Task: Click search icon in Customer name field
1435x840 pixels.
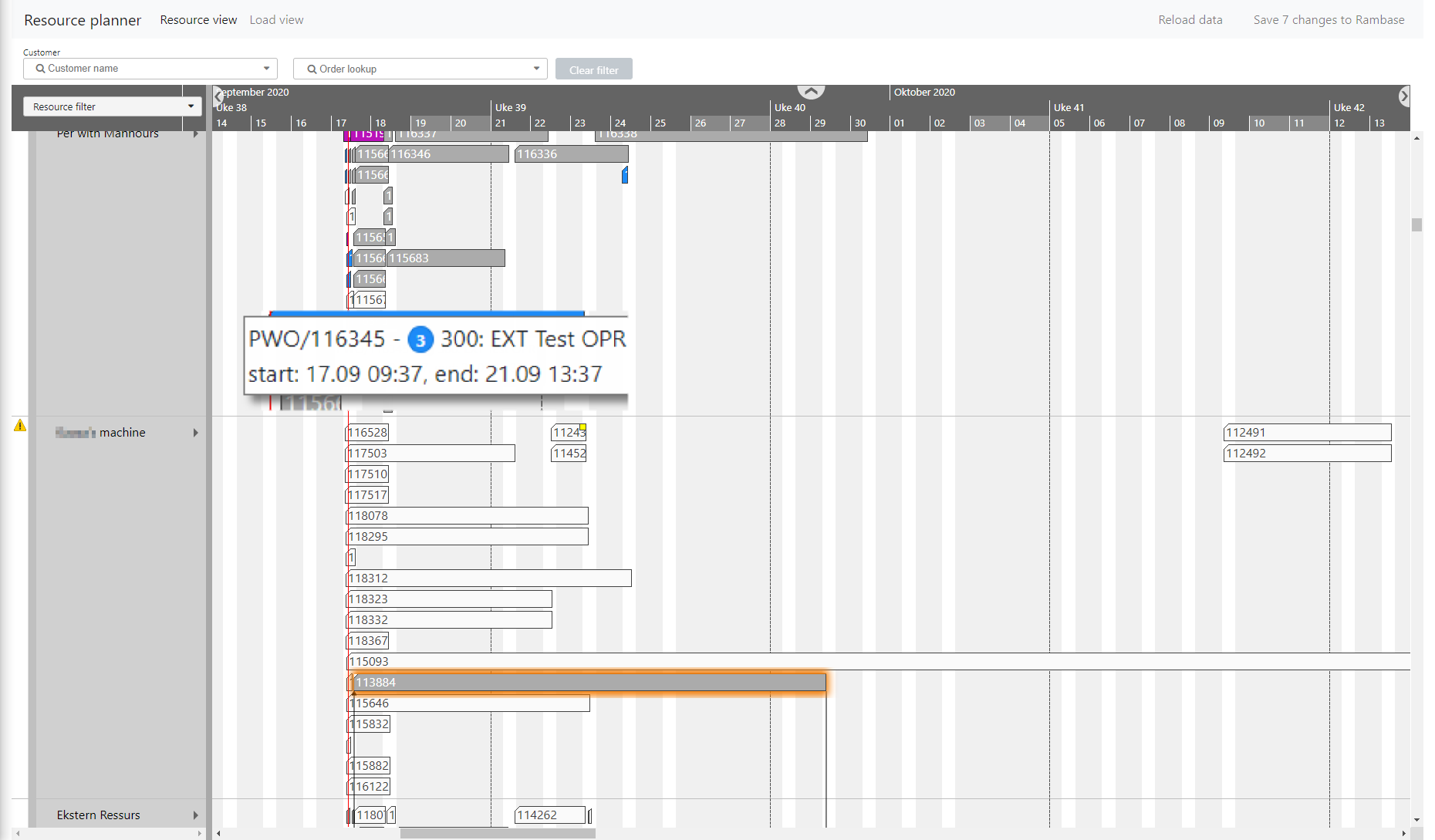Action: [40, 69]
